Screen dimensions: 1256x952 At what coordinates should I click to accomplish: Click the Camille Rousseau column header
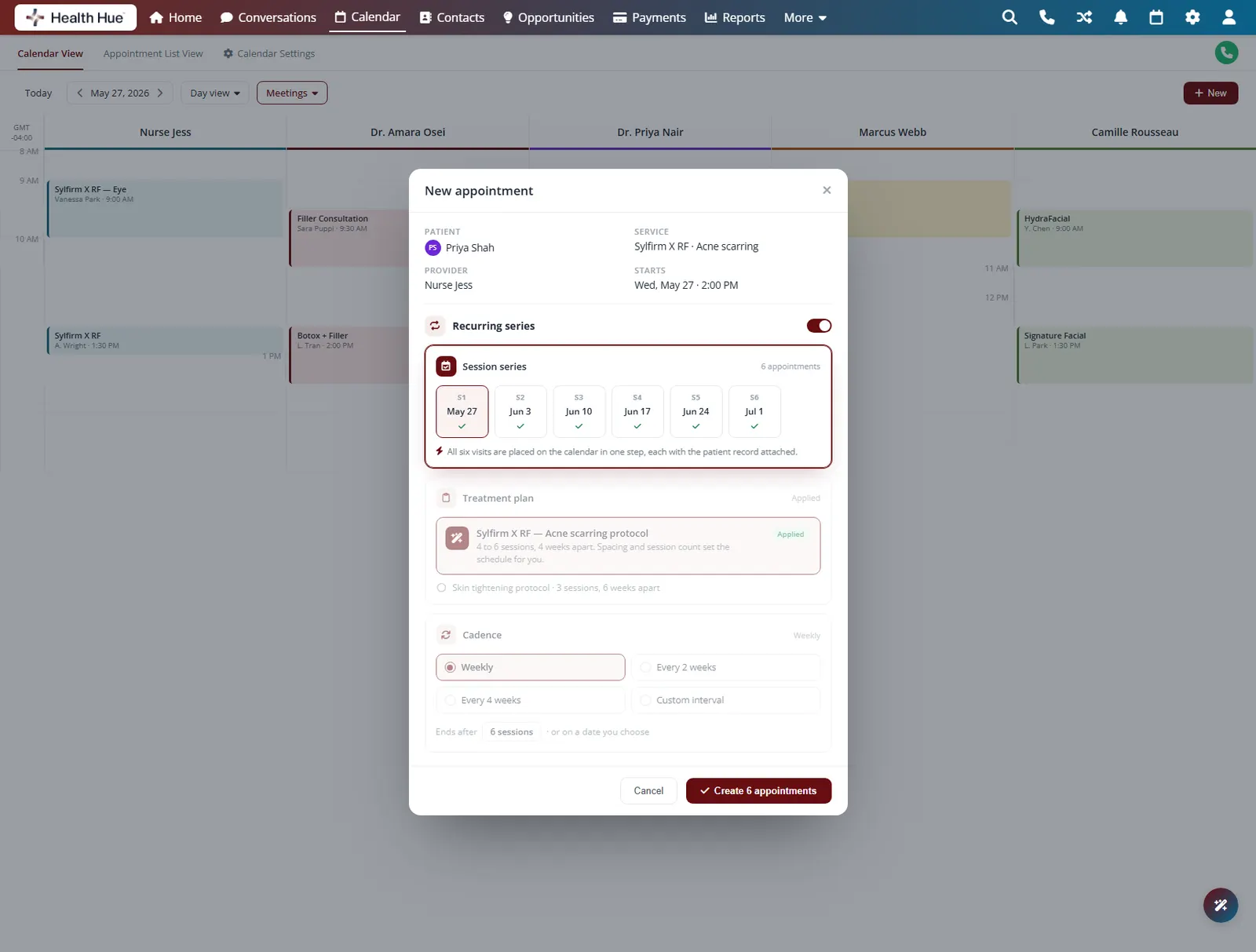[1134, 132]
